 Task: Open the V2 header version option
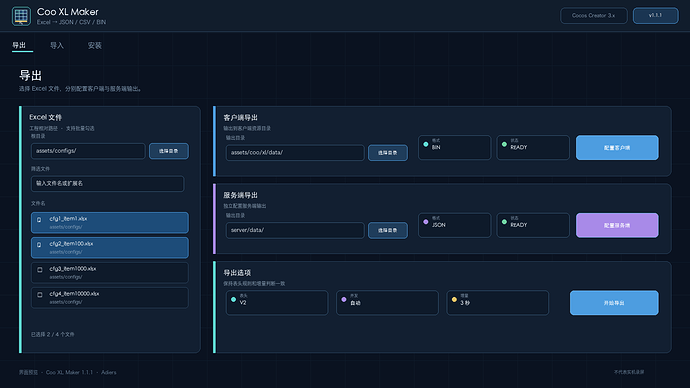pos(277,303)
